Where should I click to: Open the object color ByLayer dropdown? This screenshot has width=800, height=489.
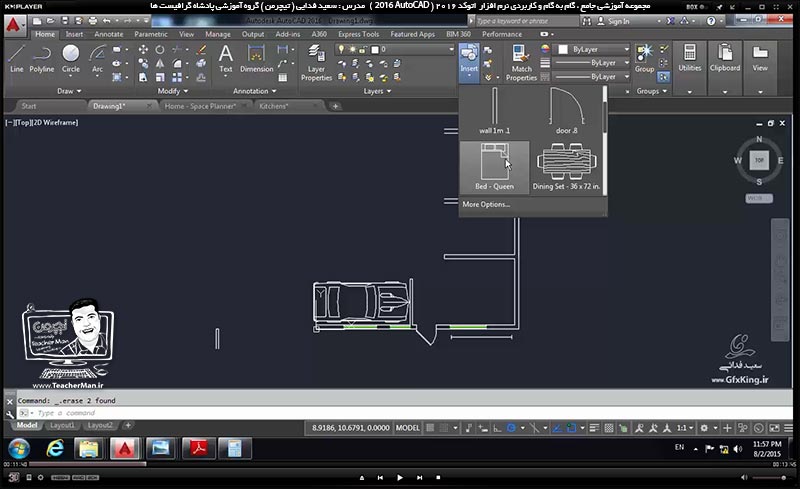[627, 50]
